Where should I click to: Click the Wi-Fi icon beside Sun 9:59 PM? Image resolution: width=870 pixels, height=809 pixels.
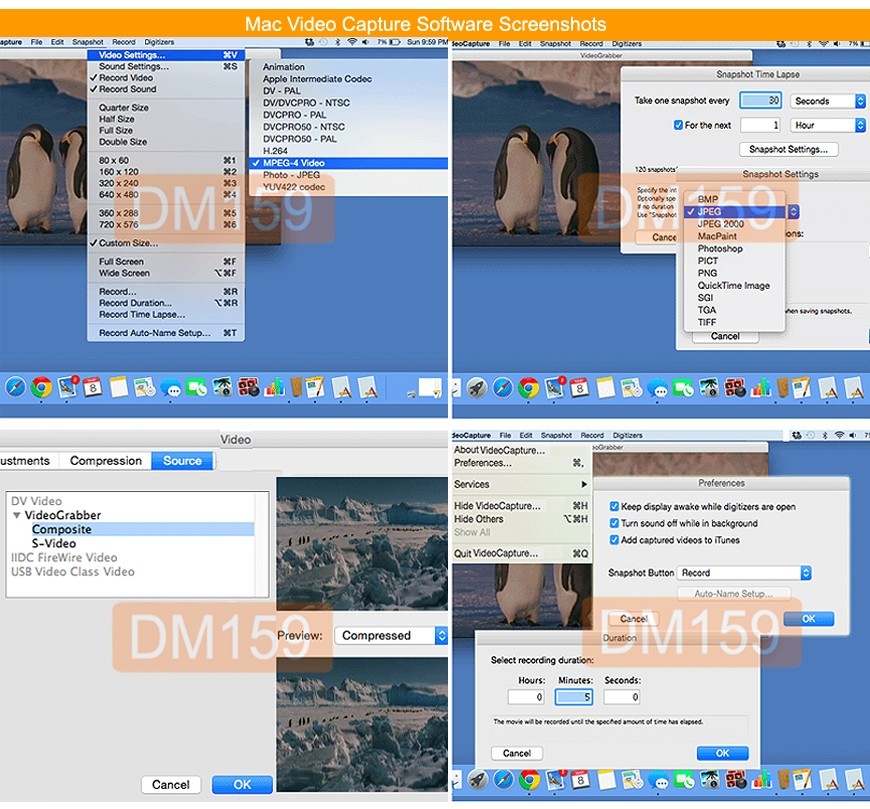352,42
